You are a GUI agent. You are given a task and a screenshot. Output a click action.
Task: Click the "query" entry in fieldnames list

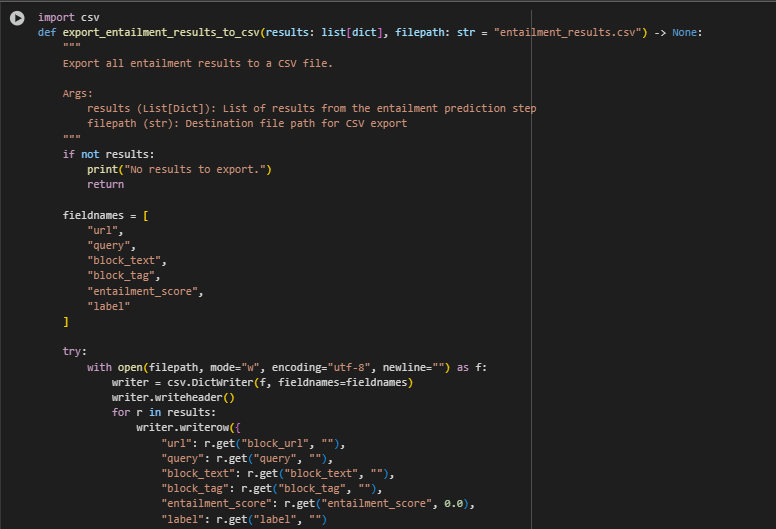coord(111,245)
